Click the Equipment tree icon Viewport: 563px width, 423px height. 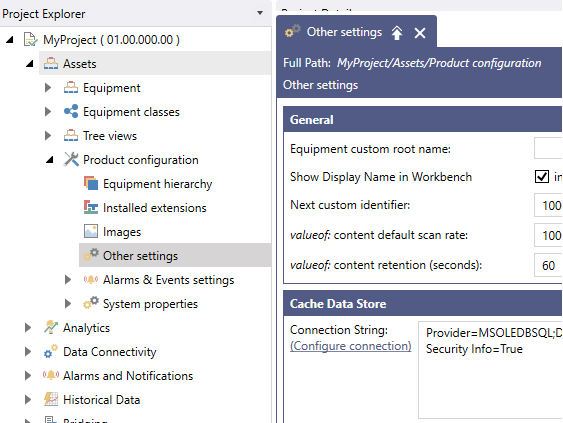click(71, 88)
